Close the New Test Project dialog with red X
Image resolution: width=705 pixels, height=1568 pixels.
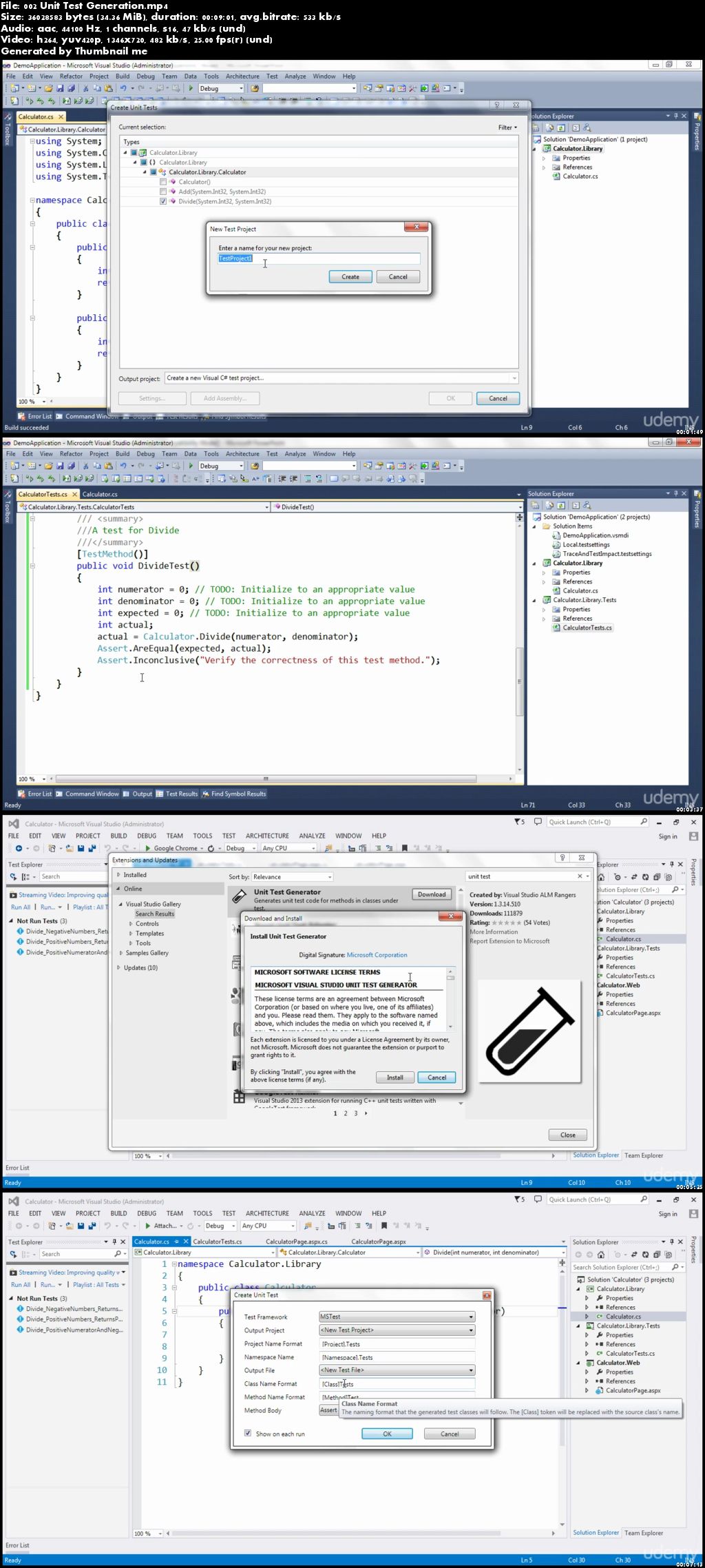417,227
